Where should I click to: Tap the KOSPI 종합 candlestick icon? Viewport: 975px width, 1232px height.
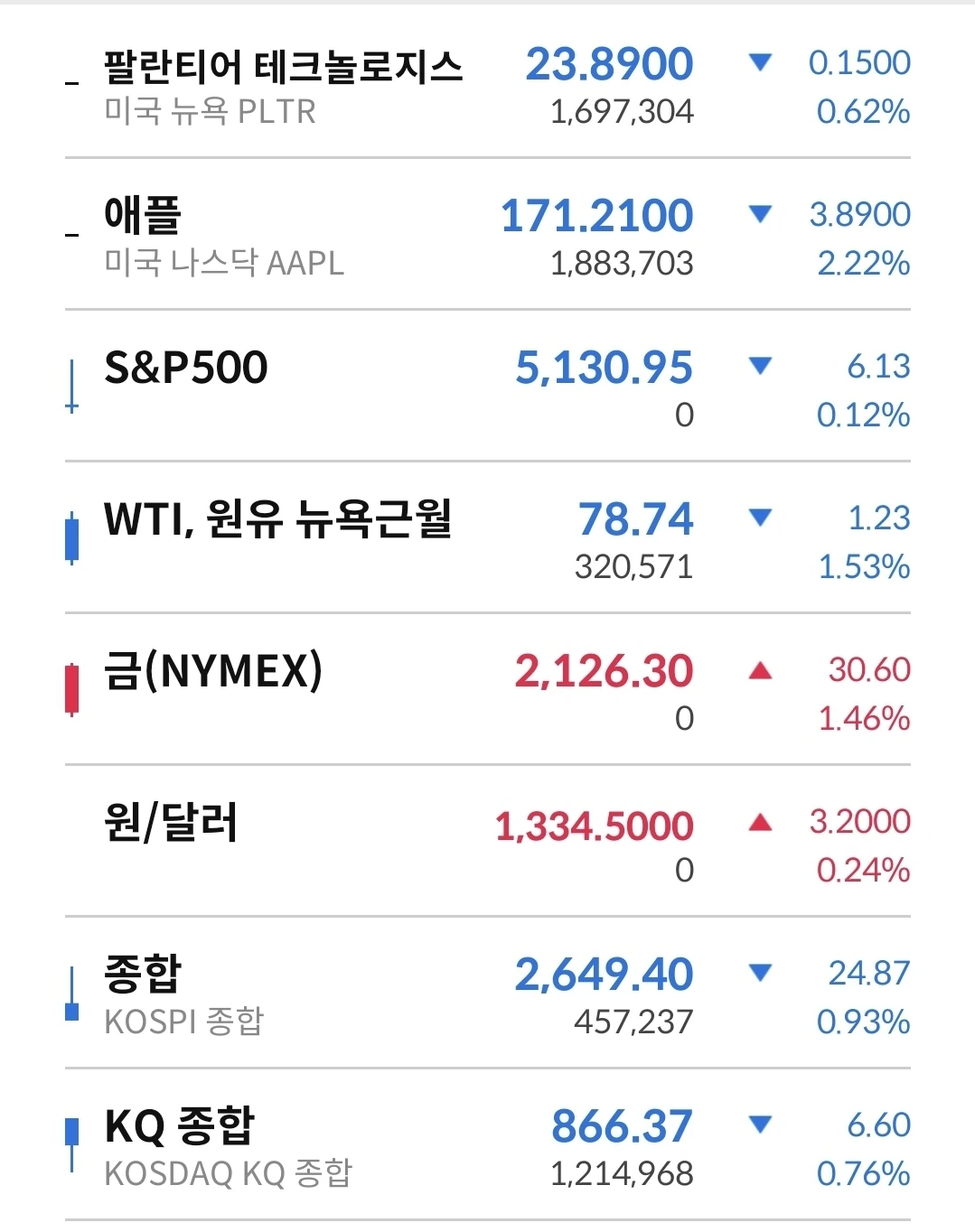click(72, 994)
